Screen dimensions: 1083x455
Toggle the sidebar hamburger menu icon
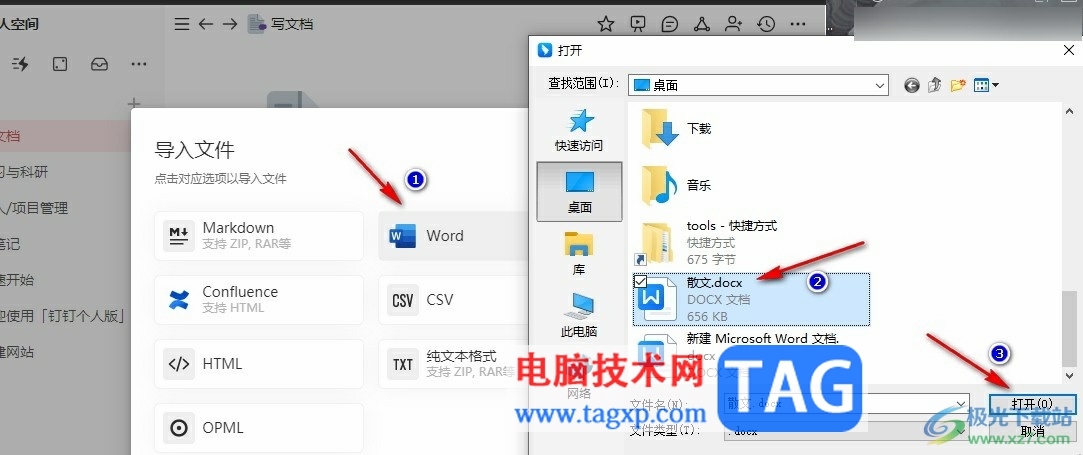(182, 24)
